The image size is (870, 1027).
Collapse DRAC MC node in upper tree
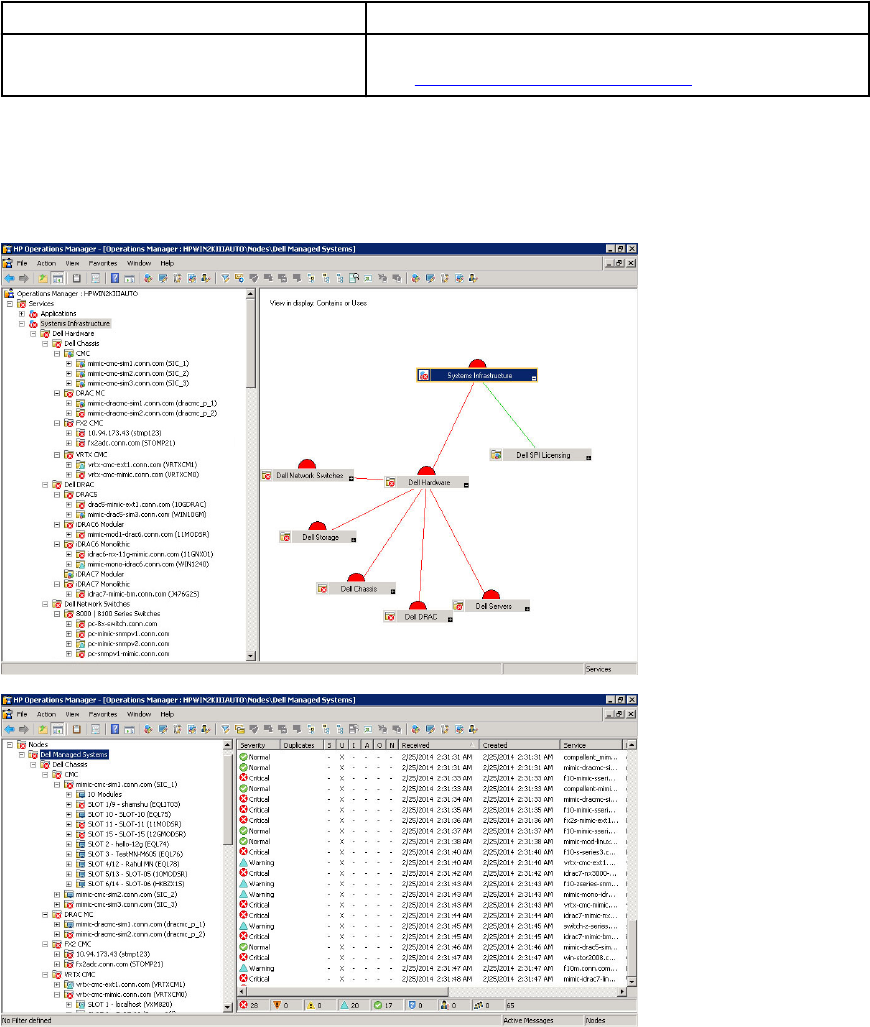point(57,394)
